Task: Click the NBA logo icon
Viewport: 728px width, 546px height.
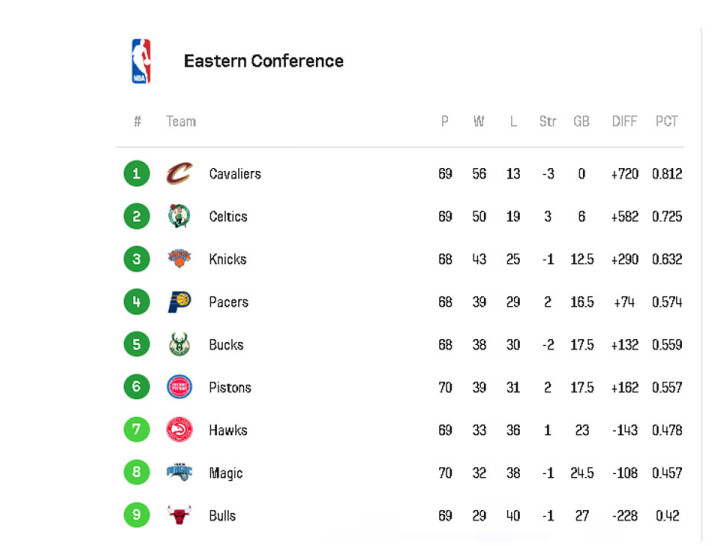Action: [x=141, y=61]
